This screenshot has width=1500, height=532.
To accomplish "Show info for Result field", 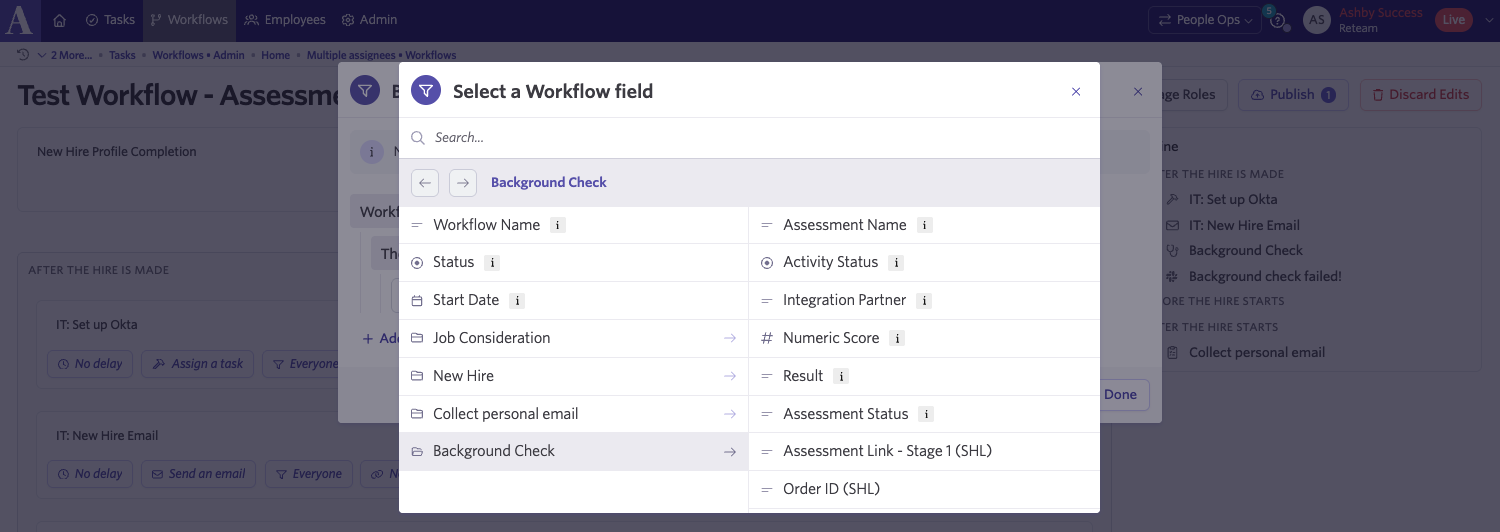I will pyautogui.click(x=841, y=377).
